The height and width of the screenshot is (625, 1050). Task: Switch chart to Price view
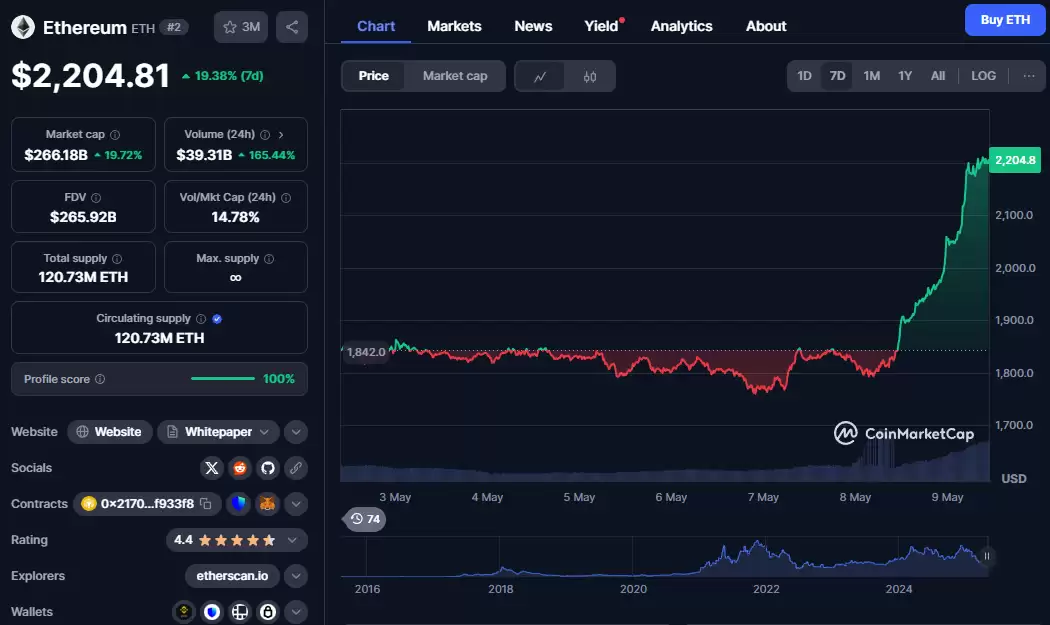pyautogui.click(x=374, y=76)
